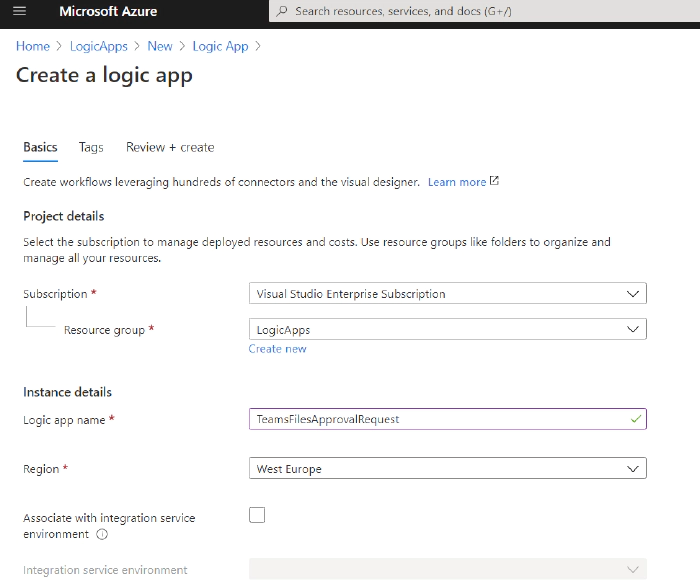Screen dimensions: 700x581
Task: Enable Associate with integration service environment checkbox
Action: point(257,515)
